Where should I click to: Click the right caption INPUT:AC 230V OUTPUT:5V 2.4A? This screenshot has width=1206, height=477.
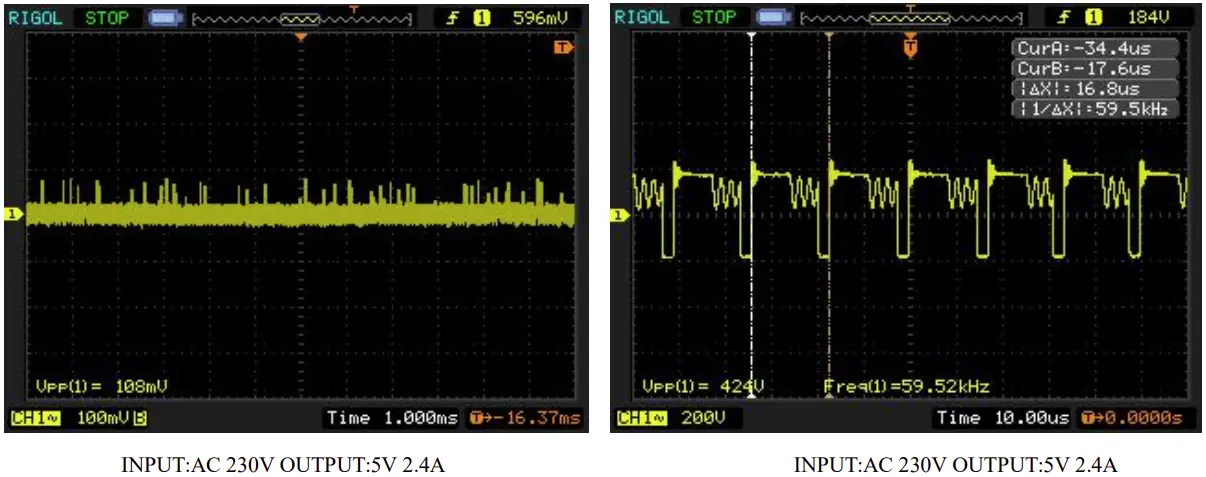tap(956, 465)
